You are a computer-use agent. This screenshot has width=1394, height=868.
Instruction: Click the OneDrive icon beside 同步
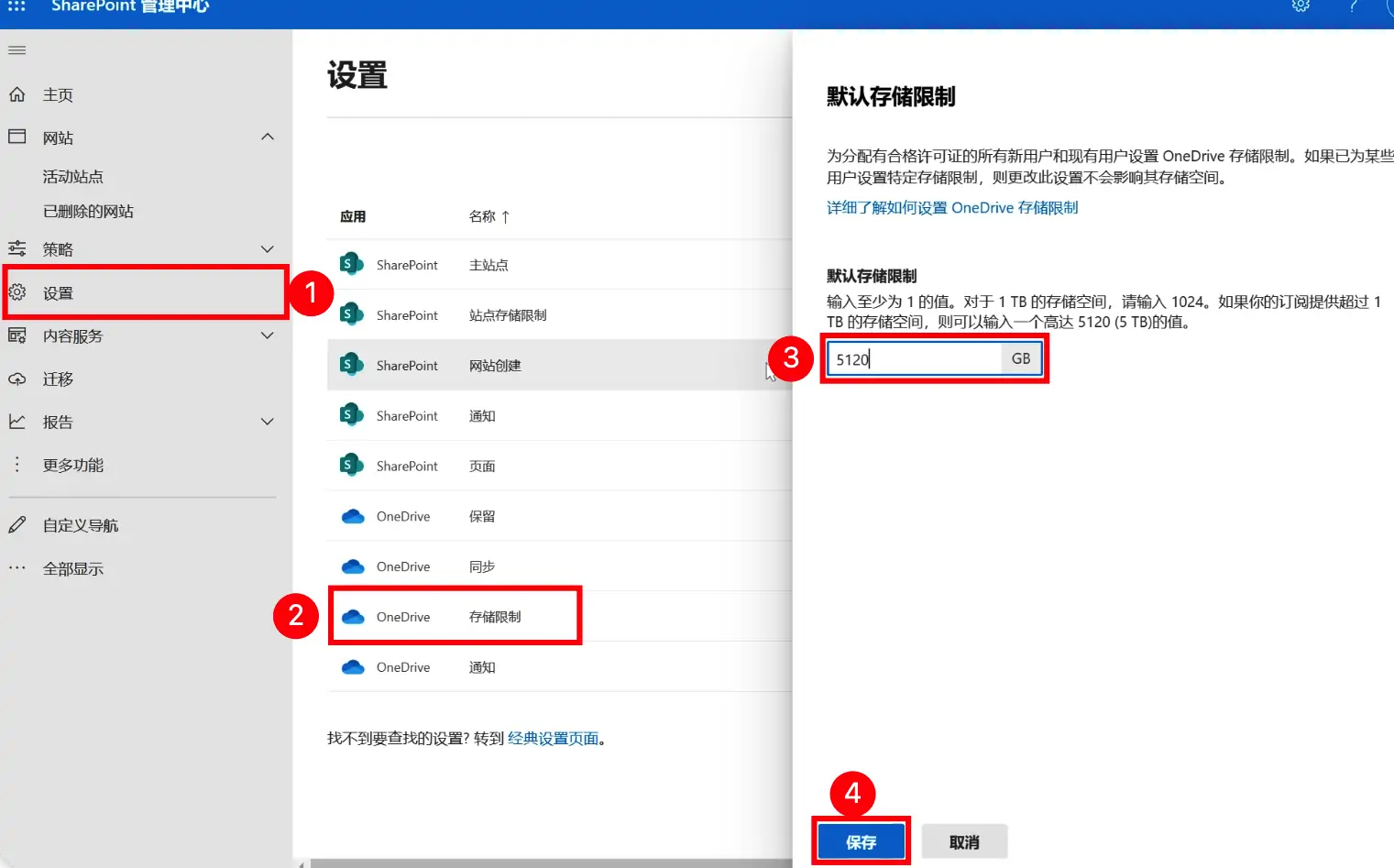(353, 566)
